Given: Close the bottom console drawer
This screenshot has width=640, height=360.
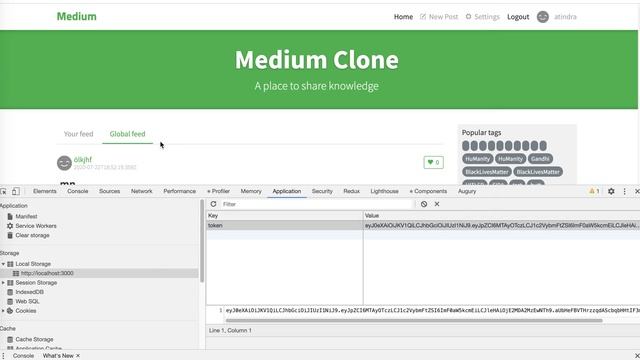Looking at the screenshot, I should 637,356.
